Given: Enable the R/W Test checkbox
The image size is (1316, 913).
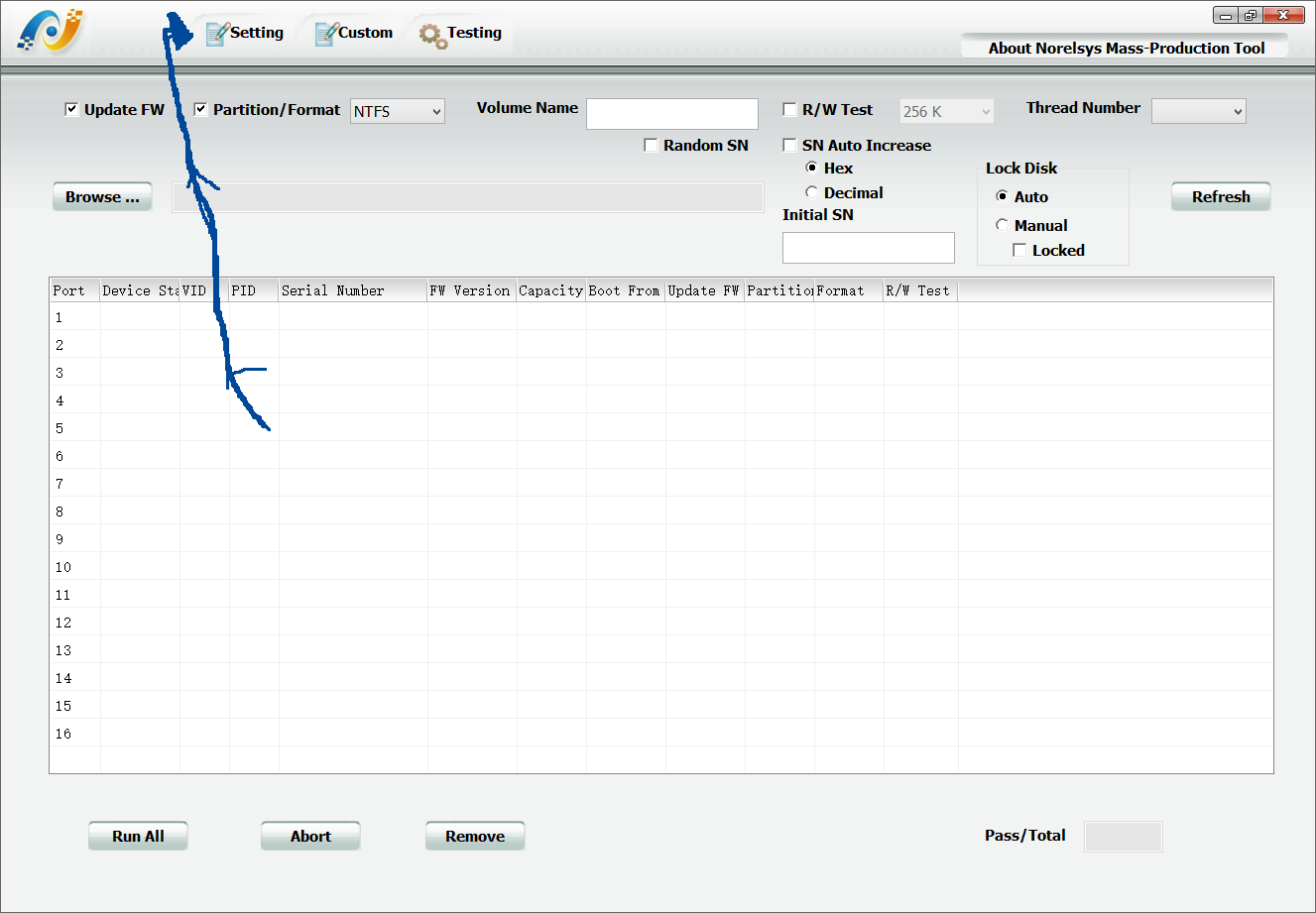Looking at the screenshot, I should pyautogui.click(x=789, y=109).
